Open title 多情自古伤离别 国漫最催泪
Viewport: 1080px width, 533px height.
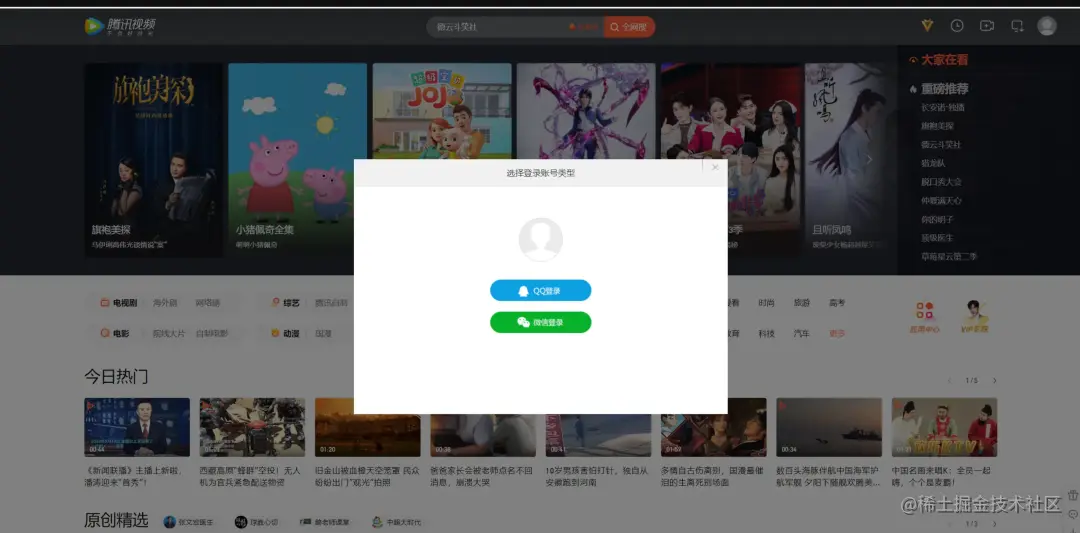[712, 477]
